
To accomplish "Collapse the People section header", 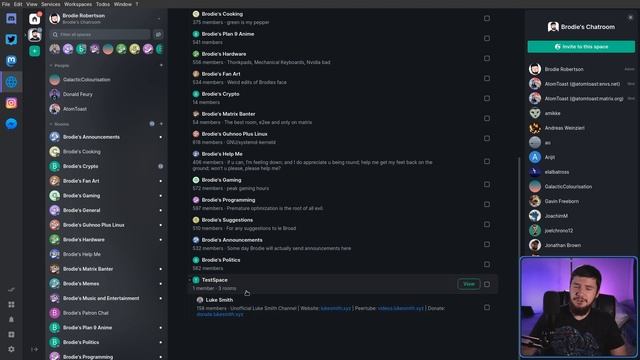I will (x=60, y=65).
